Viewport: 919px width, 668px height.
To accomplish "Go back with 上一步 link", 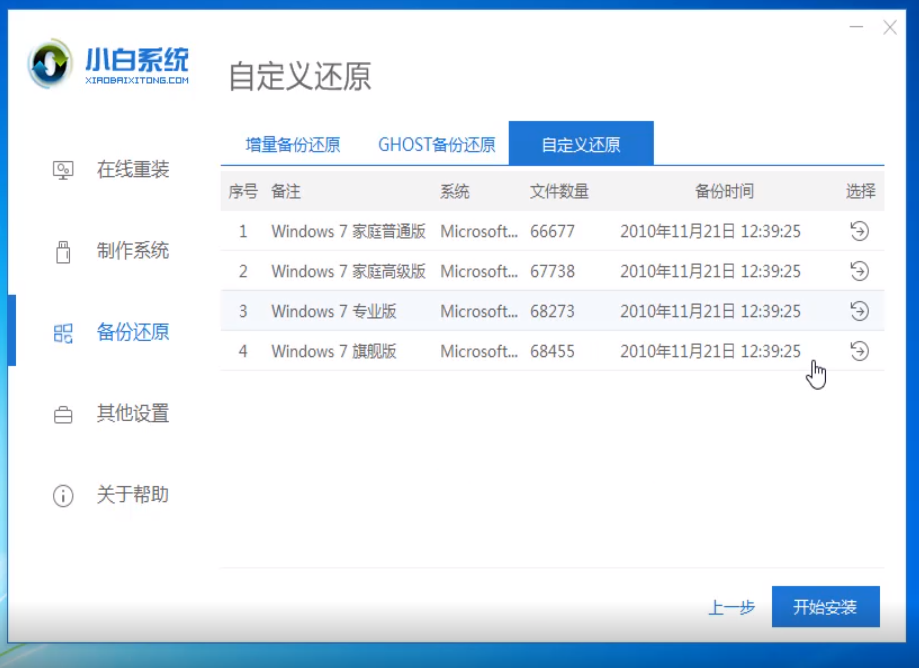I will click(x=731, y=607).
